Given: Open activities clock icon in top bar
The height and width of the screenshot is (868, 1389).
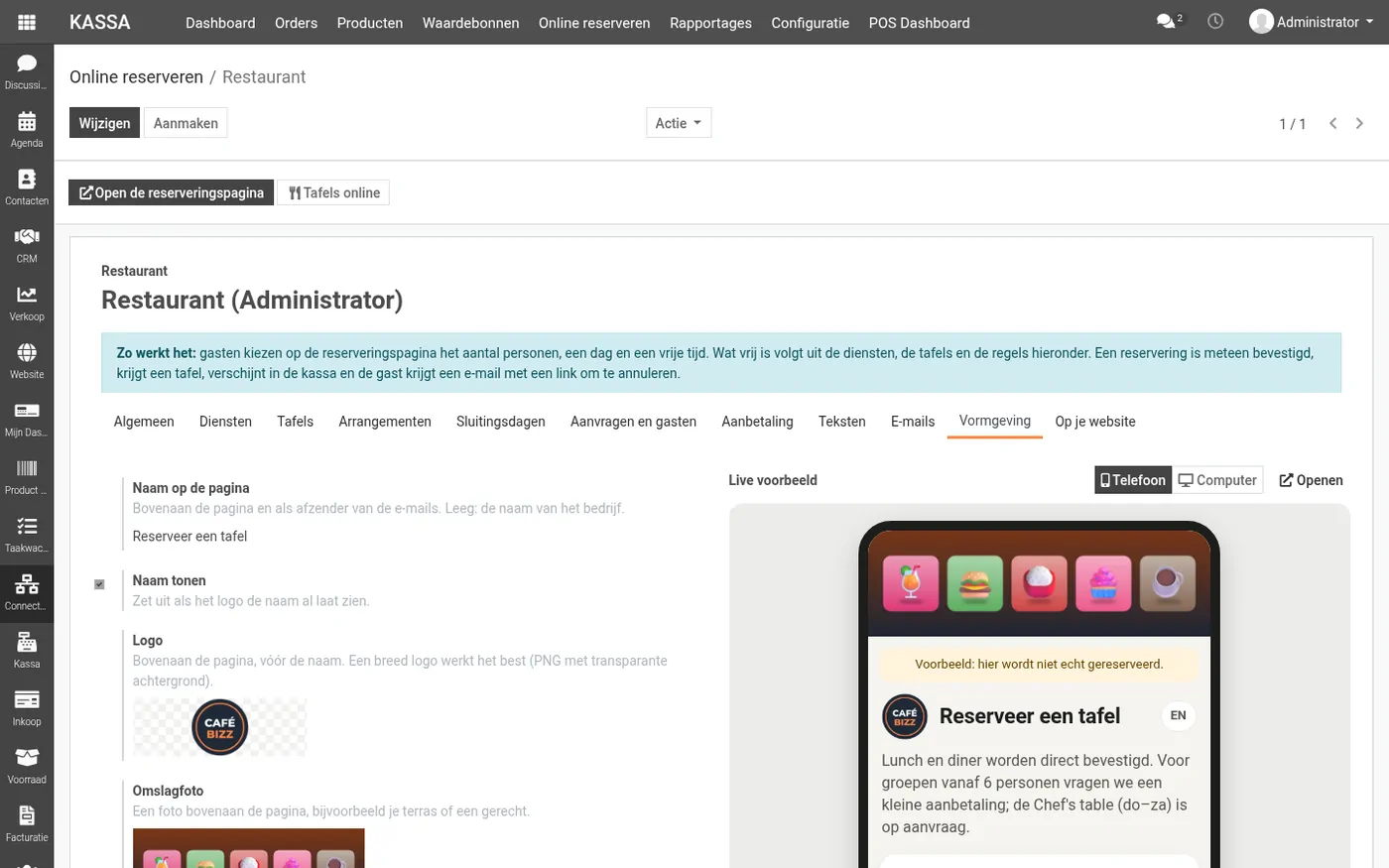Looking at the screenshot, I should [x=1215, y=21].
